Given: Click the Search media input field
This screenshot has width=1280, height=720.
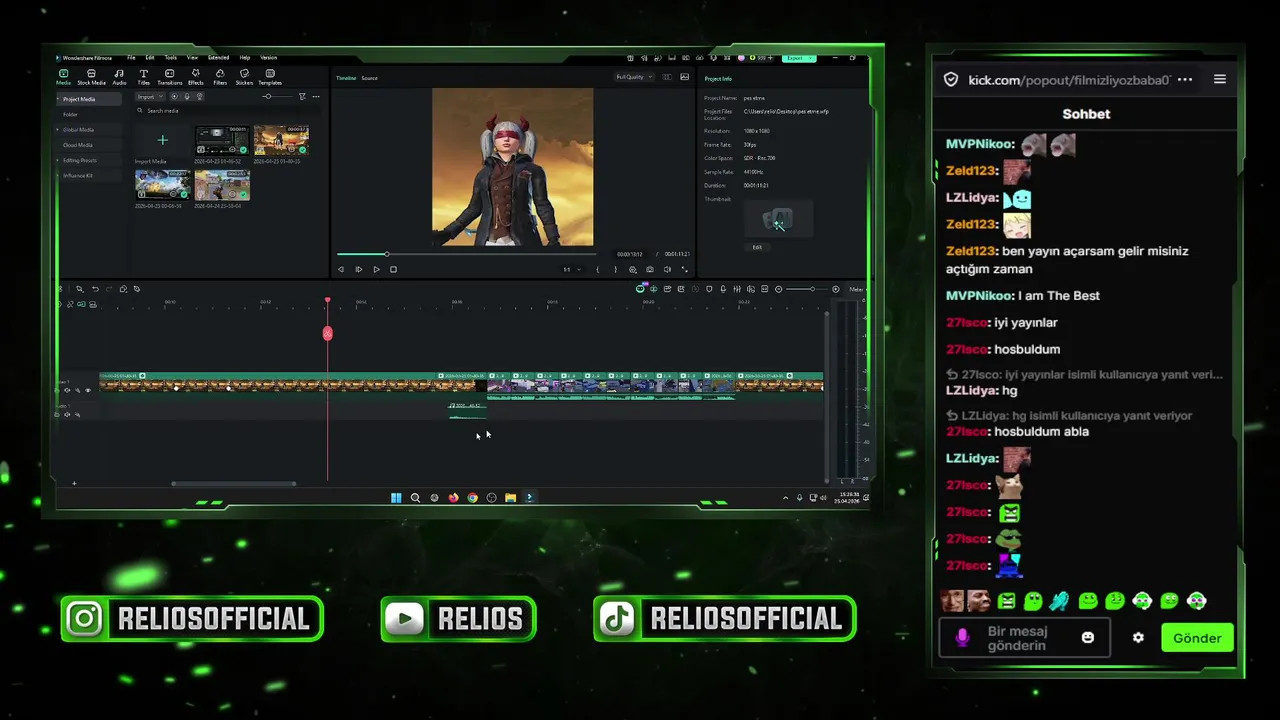Looking at the screenshot, I should [230, 111].
